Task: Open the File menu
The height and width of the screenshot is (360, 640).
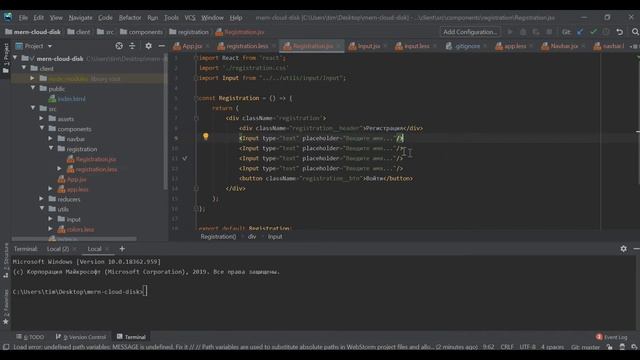Action: tap(23, 18)
